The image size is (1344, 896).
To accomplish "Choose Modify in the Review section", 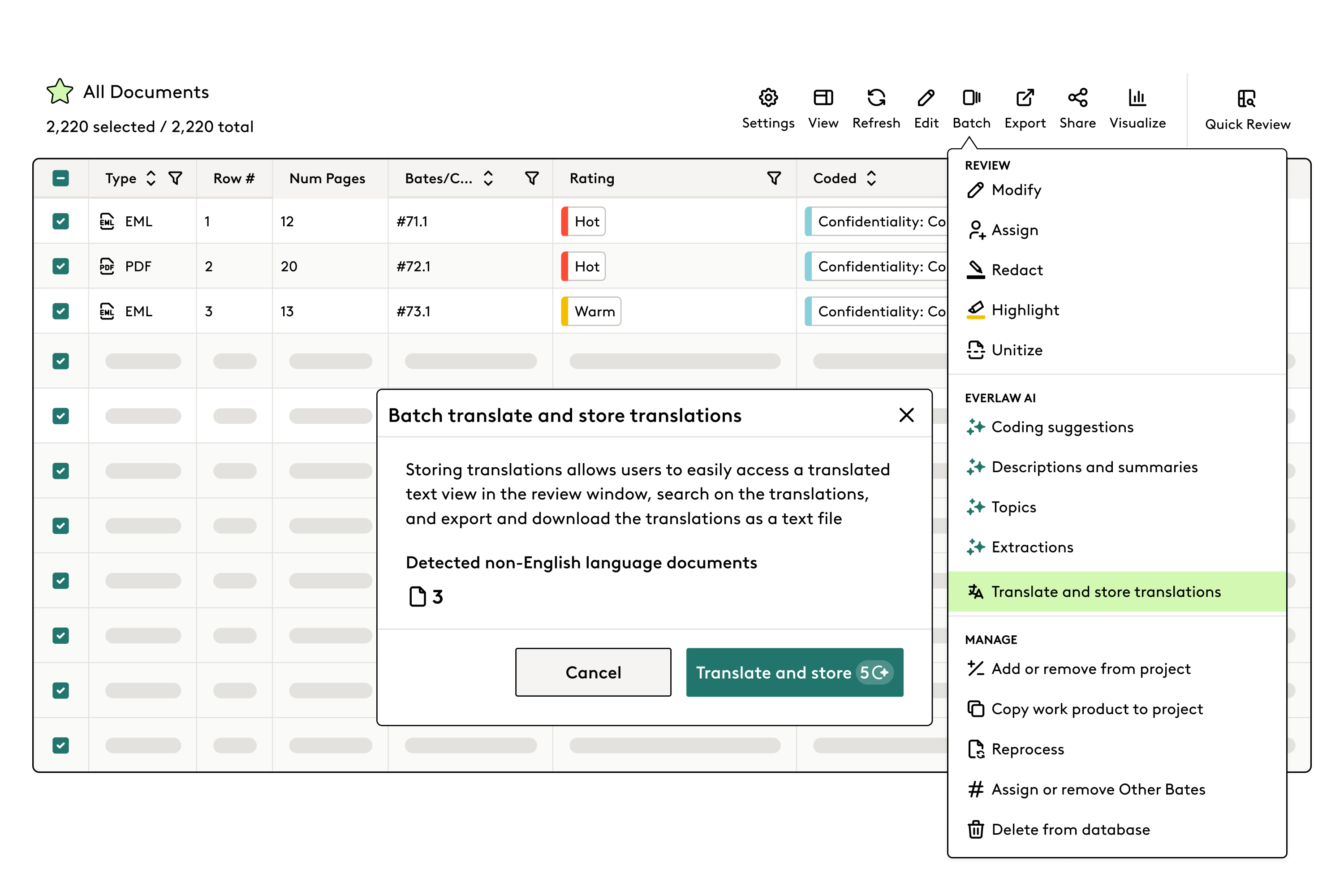I will click(x=1117, y=190).
